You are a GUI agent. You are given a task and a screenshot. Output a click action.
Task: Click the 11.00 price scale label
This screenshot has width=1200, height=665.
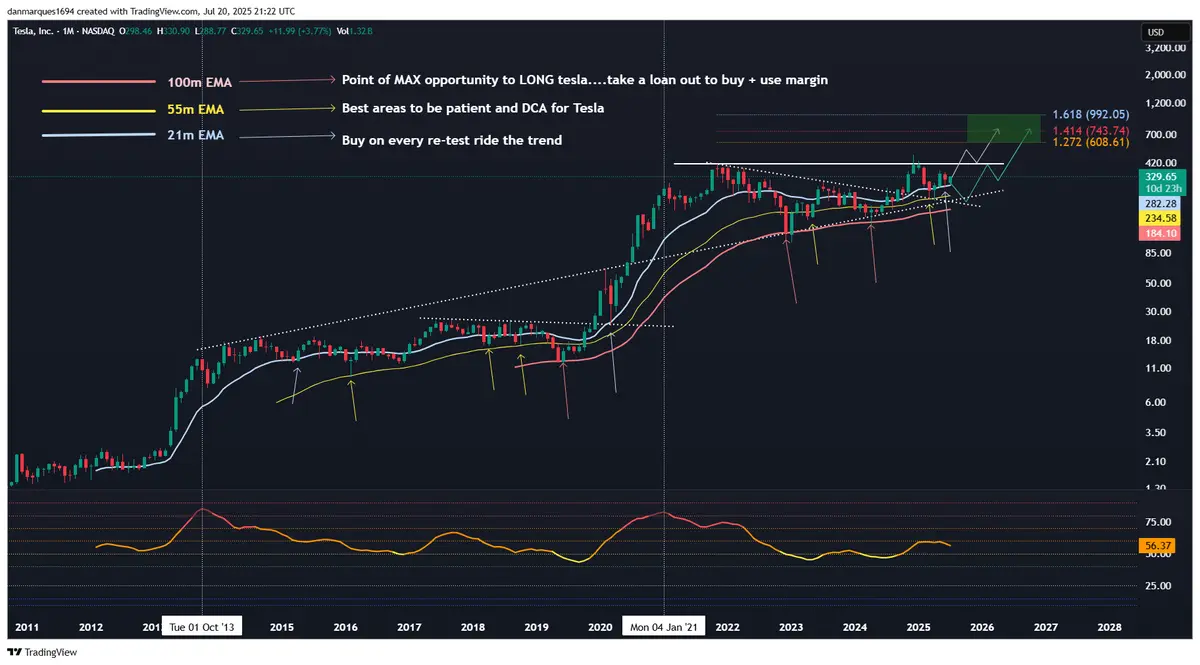coord(1158,368)
